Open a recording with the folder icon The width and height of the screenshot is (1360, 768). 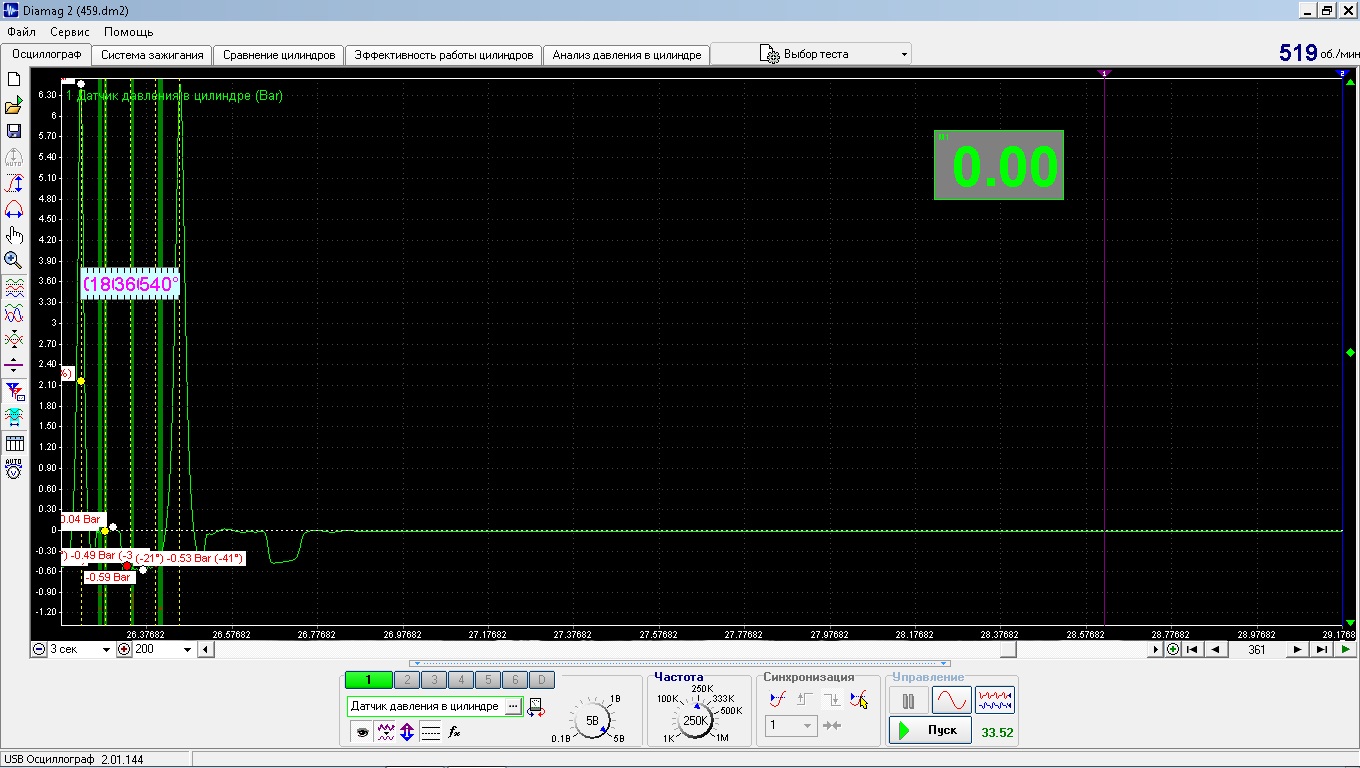tap(14, 105)
